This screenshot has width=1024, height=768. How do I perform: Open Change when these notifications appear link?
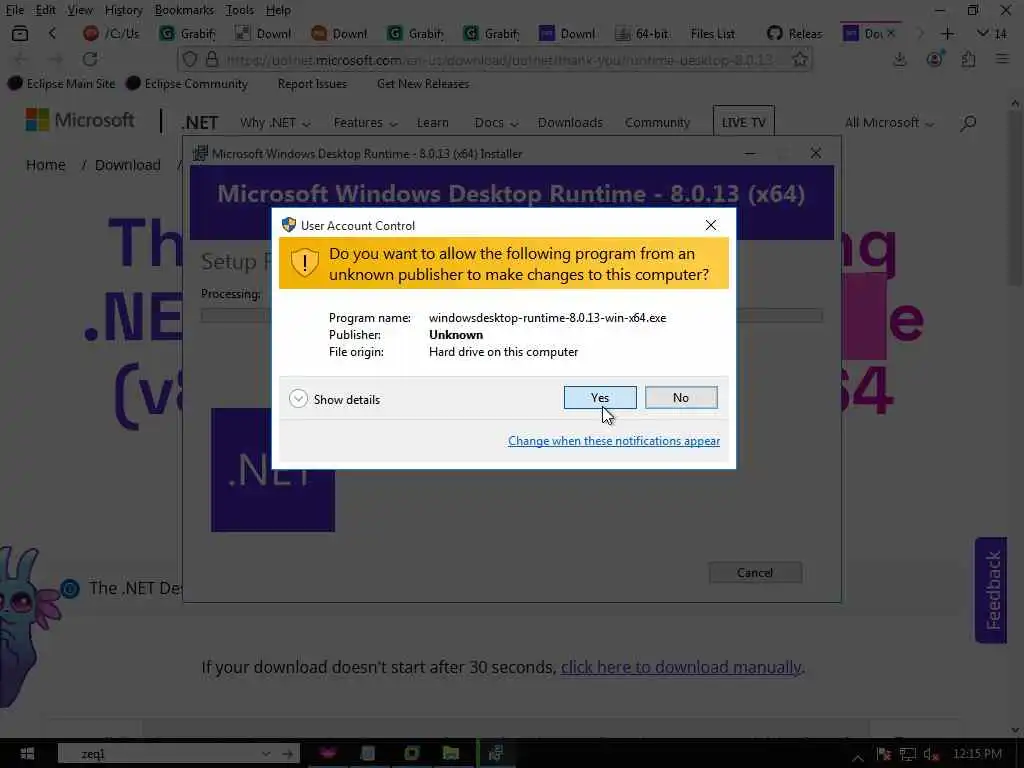point(614,441)
